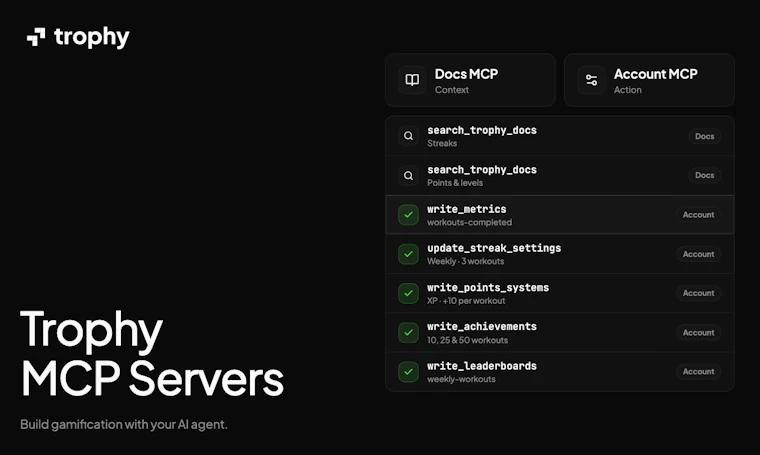Select search_trophy_docs label above Streaks
The height and width of the screenshot is (455, 760).
(482, 130)
